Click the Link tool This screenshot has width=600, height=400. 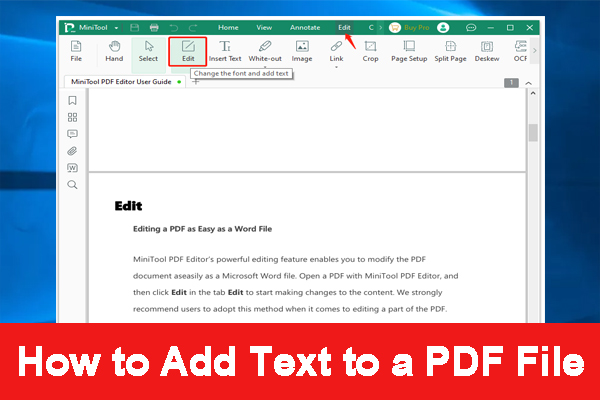tap(336, 51)
